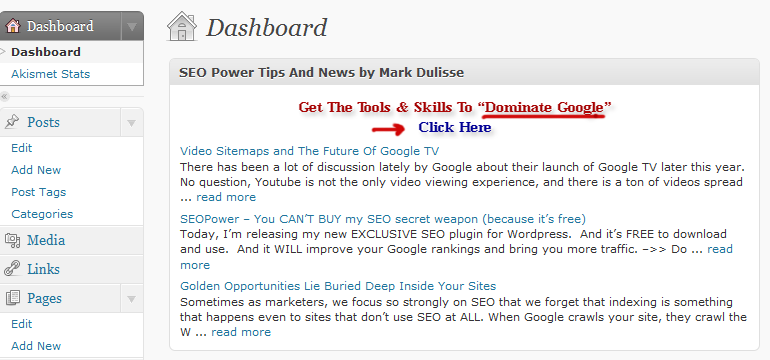Click the Media icon in sidebar
This screenshot has width=770, height=360.
pyautogui.click(x=12, y=240)
